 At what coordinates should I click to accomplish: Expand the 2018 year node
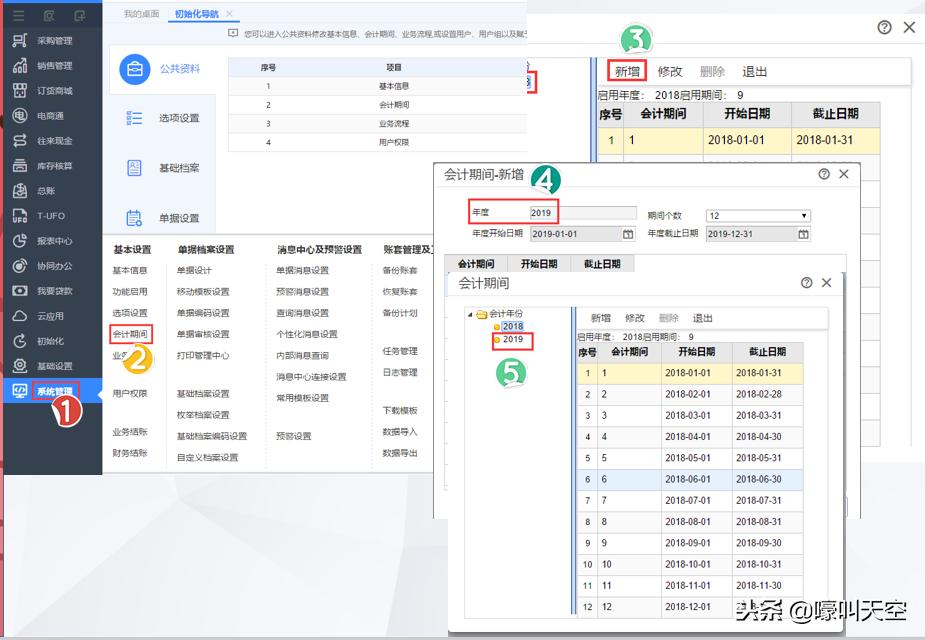pos(513,326)
